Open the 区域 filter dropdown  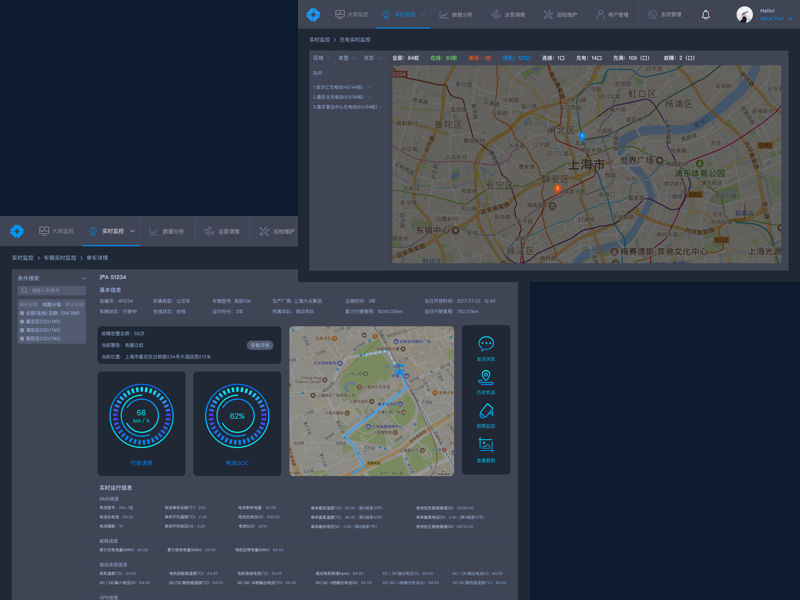pyautogui.click(x=321, y=58)
